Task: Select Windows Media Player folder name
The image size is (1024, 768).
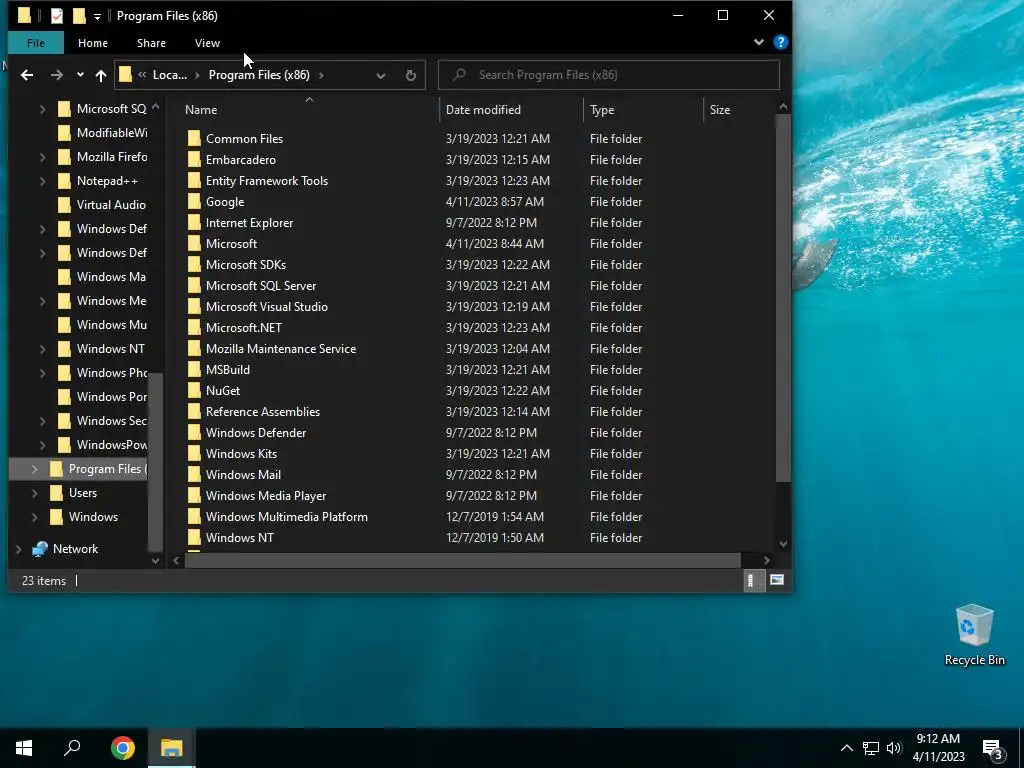Action: [x=266, y=496]
